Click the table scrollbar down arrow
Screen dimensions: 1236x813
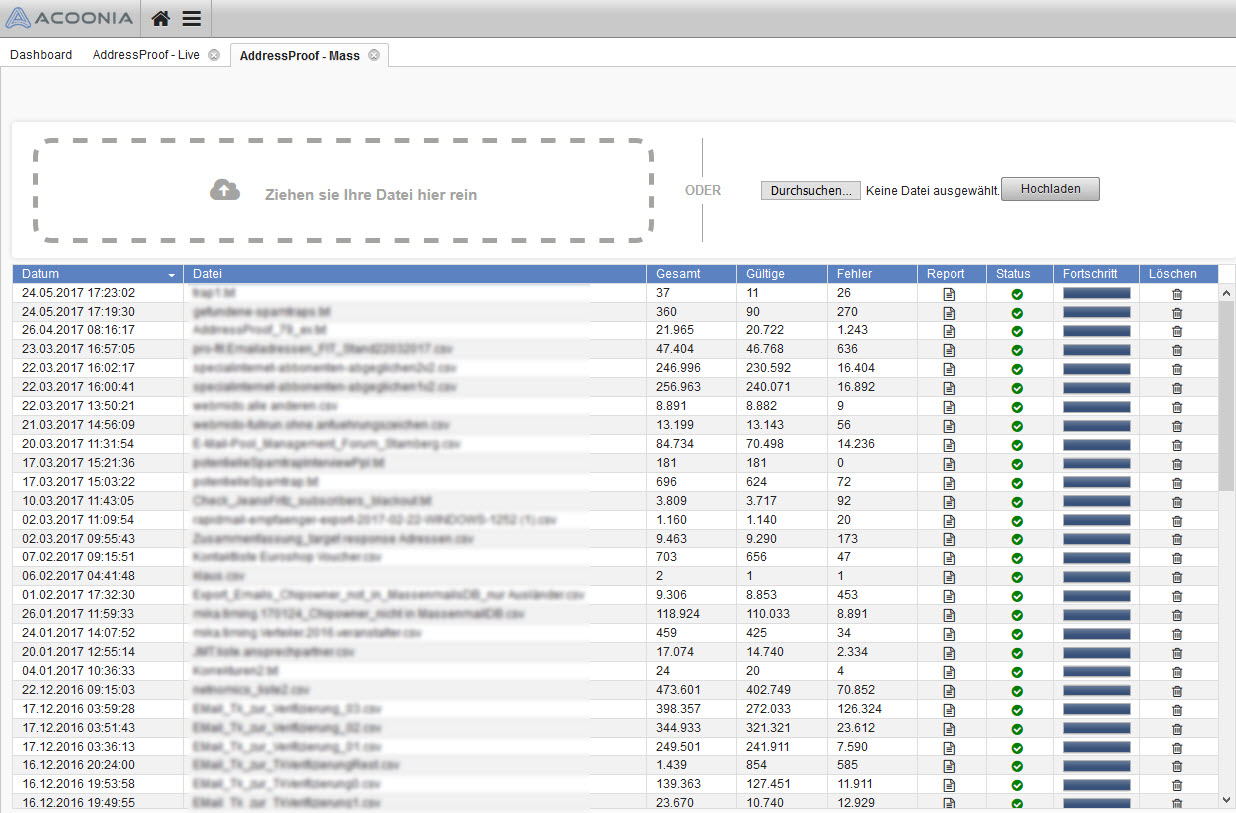click(x=1227, y=800)
